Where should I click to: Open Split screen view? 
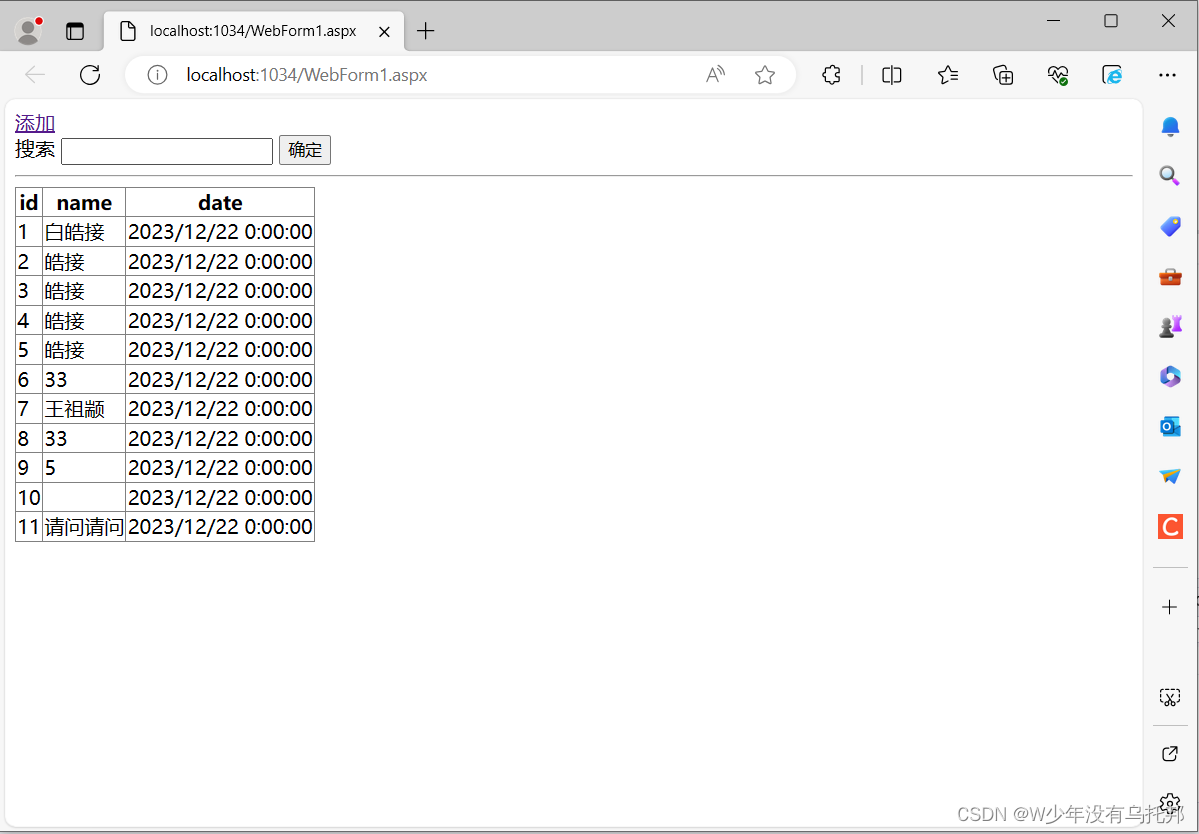click(891, 74)
